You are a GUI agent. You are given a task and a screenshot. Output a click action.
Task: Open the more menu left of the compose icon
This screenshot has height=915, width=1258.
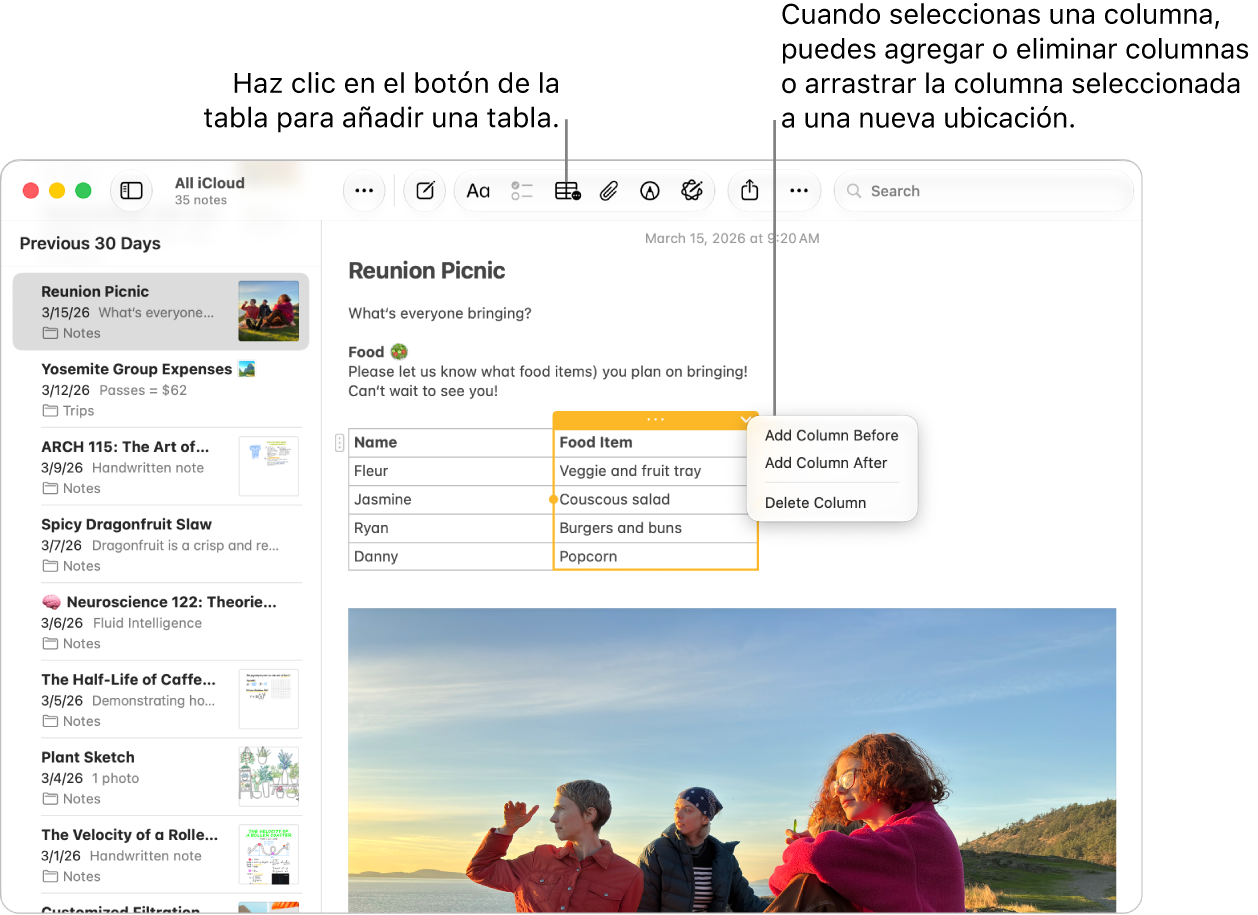point(364,191)
